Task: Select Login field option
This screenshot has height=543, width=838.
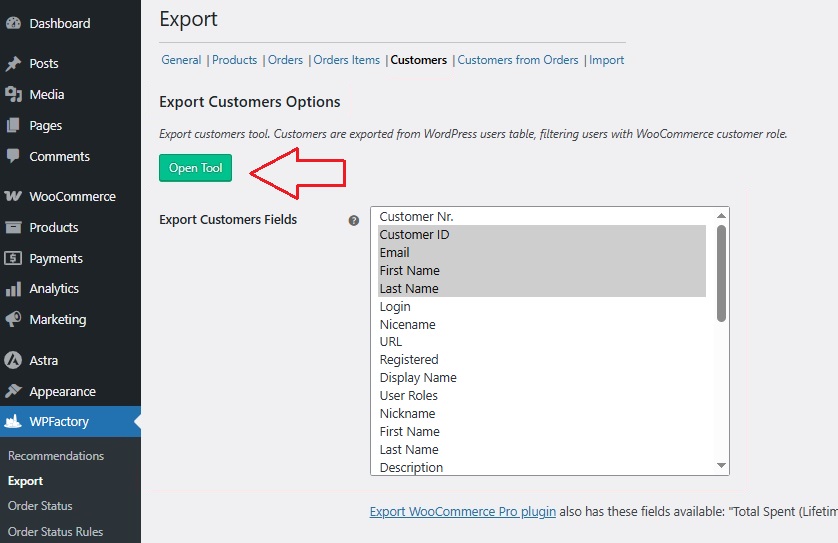Action: point(542,306)
